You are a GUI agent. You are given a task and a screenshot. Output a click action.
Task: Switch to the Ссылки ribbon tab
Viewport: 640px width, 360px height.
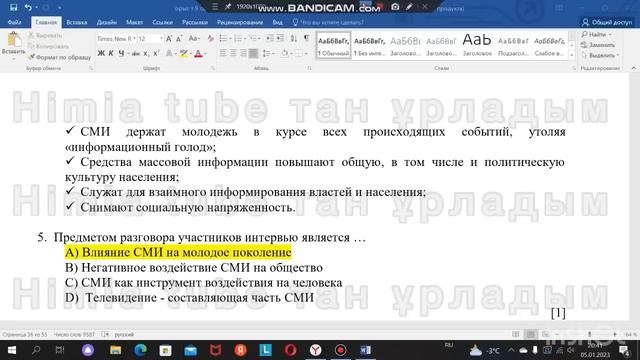click(162, 22)
